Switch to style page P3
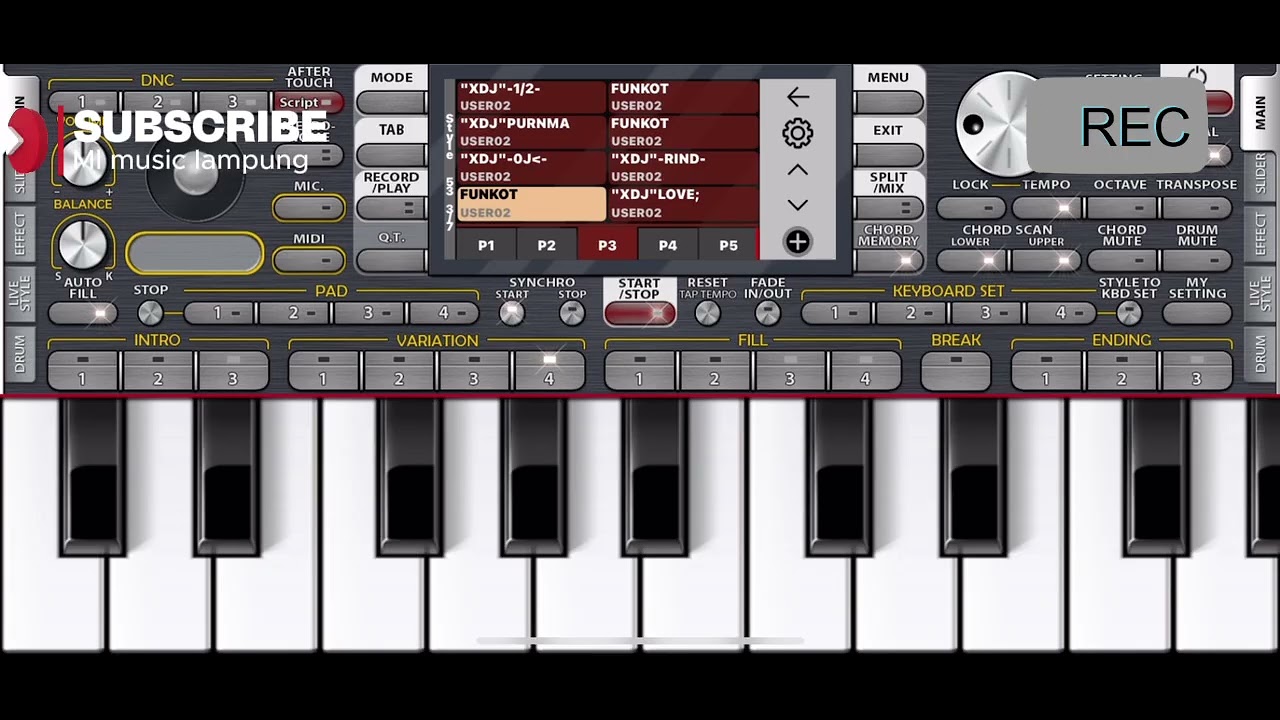Viewport: 1280px width, 720px height. 607,245
